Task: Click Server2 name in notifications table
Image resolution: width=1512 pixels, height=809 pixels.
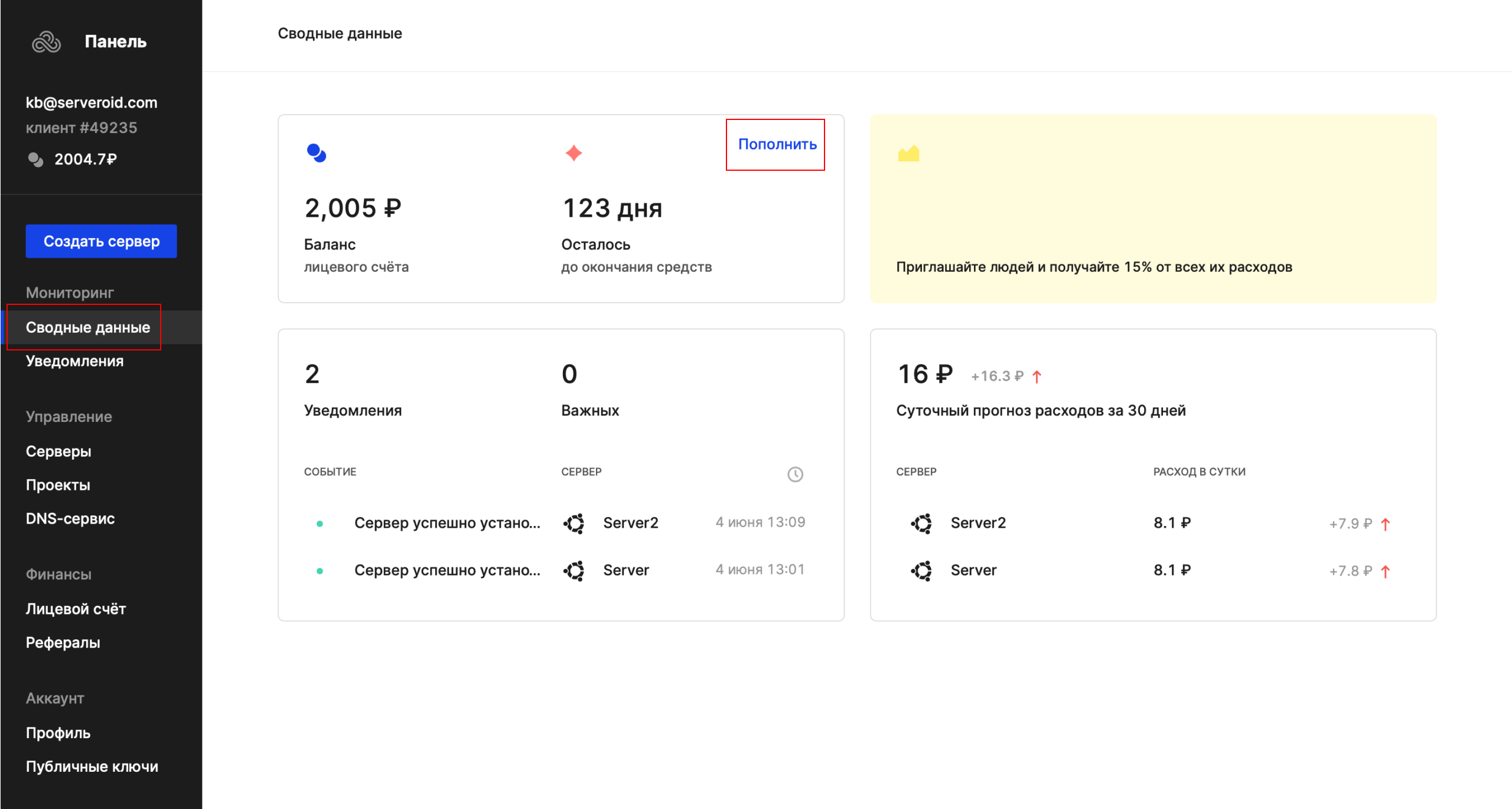Action: coord(630,523)
